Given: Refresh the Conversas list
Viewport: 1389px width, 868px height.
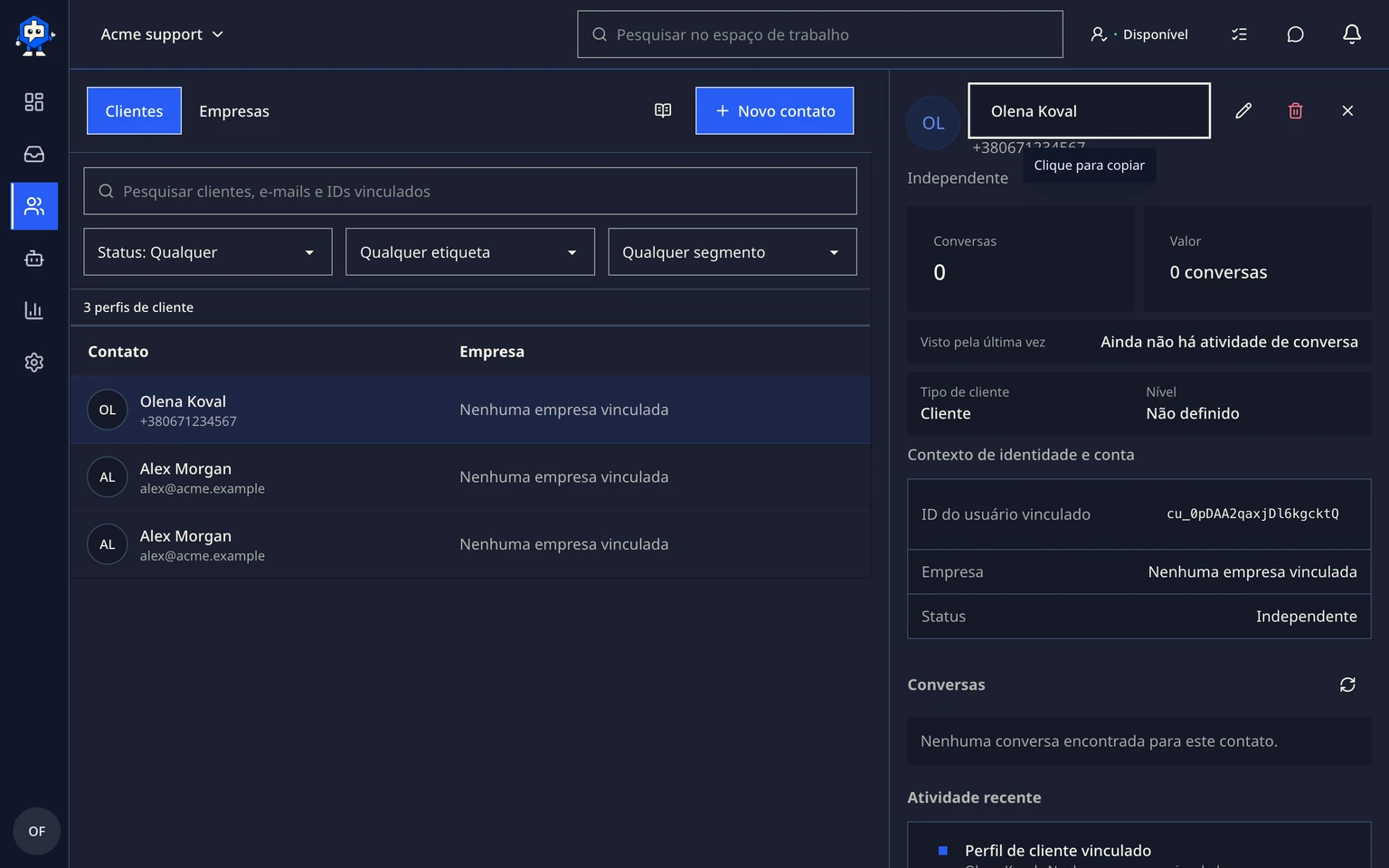Looking at the screenshot, I should pyautogui.click(x=1347, y=684).
